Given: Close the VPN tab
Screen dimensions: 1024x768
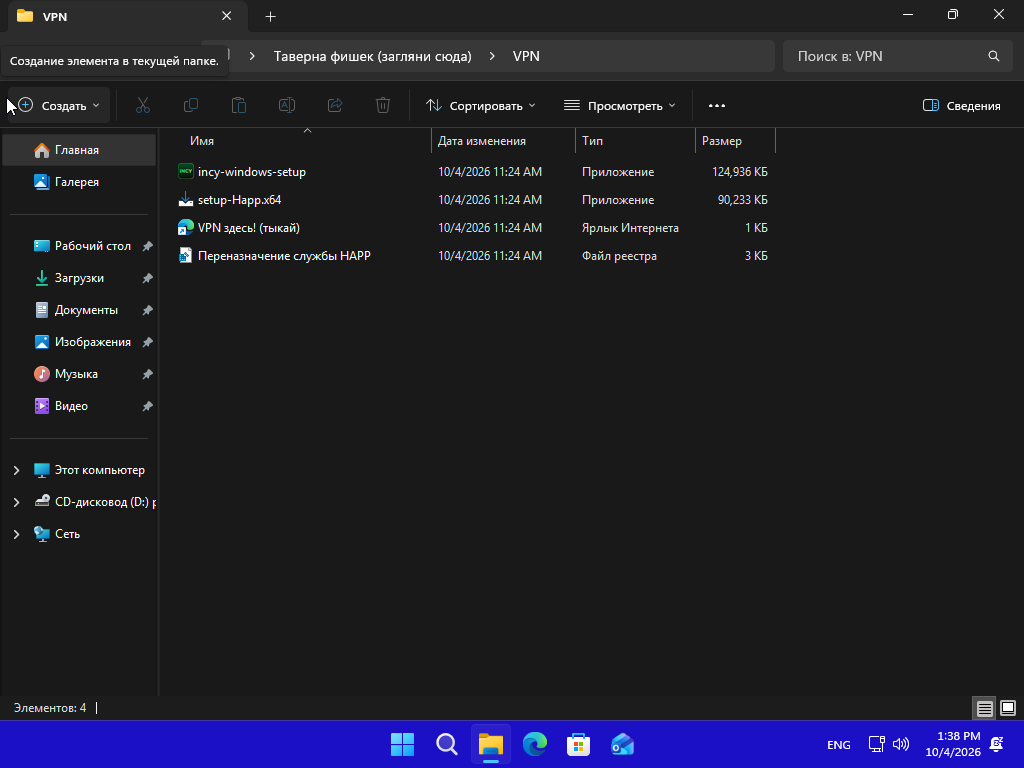Looking at the screenshot, I should pyautogui.click(x=227, y=16).
